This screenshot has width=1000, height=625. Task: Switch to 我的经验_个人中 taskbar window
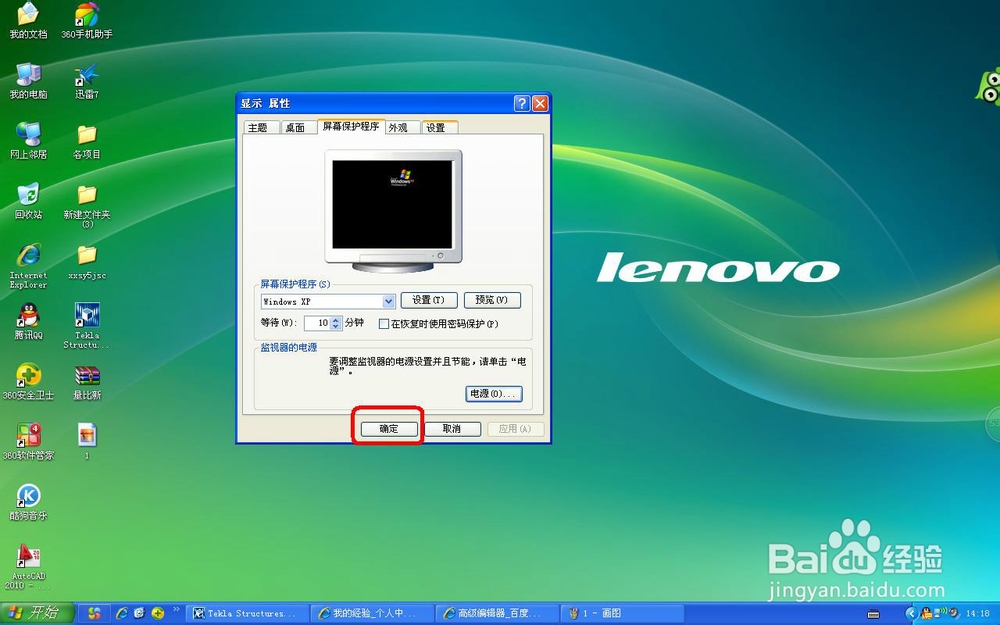tap(372, 614)
